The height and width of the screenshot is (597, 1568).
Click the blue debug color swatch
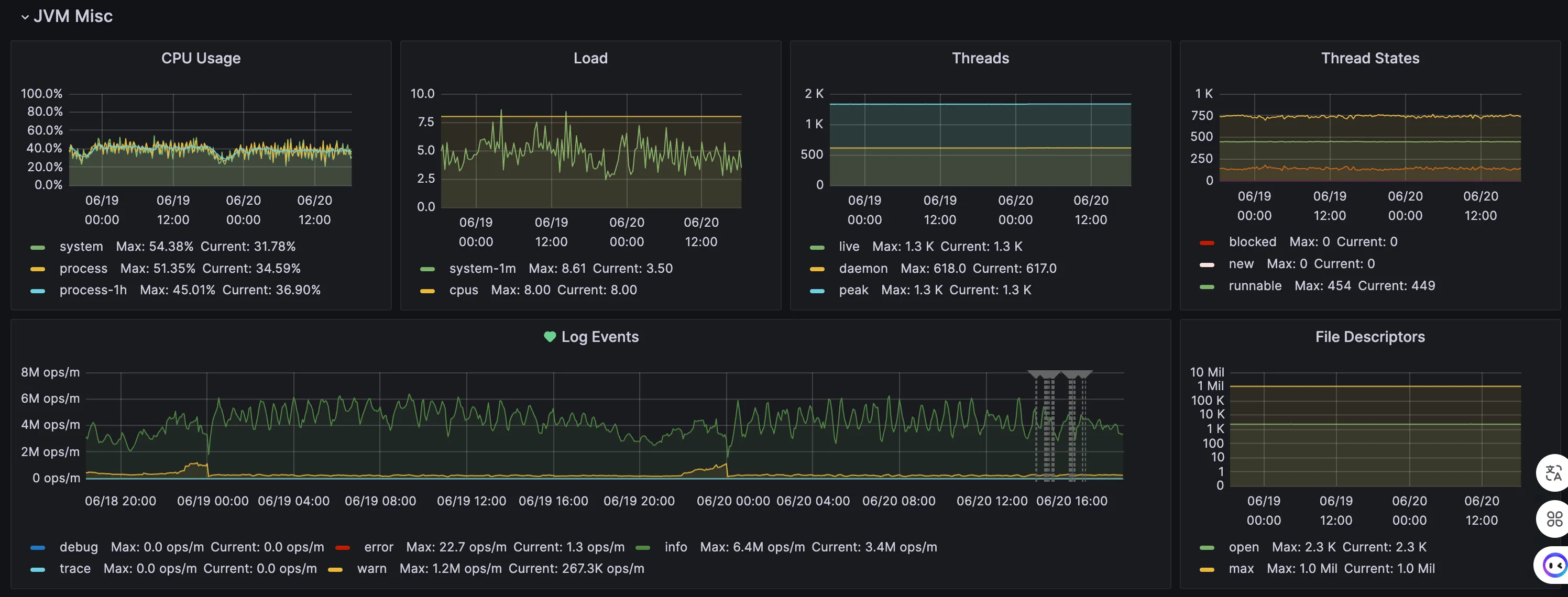(x=38, y=548)
